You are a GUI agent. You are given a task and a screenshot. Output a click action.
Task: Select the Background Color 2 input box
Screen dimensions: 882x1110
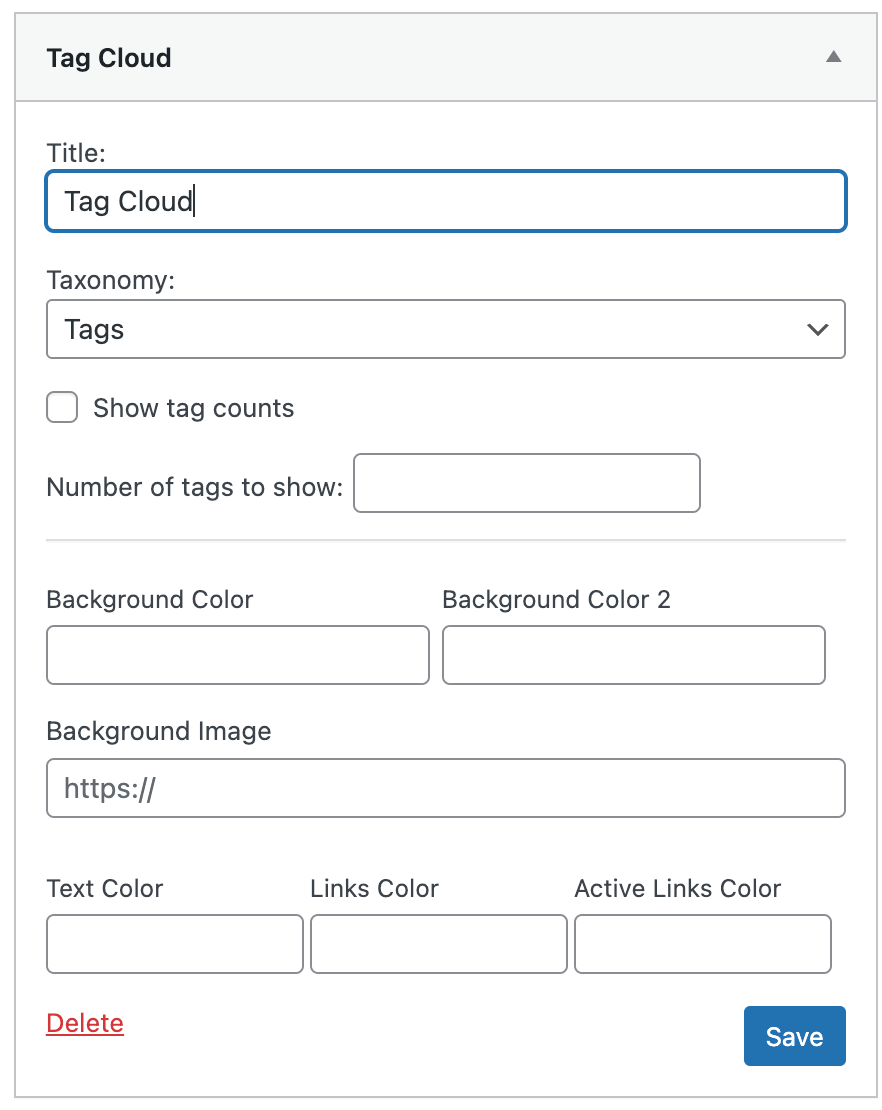(x=633, y=655)
